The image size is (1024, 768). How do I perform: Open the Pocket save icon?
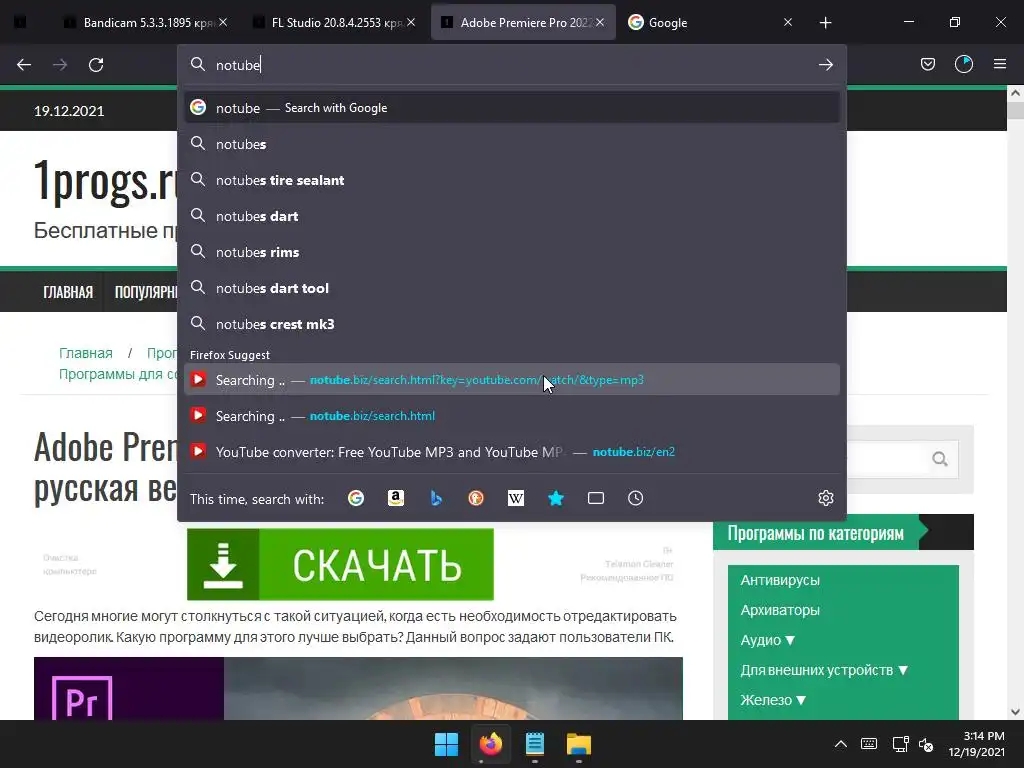coord(927,64)
